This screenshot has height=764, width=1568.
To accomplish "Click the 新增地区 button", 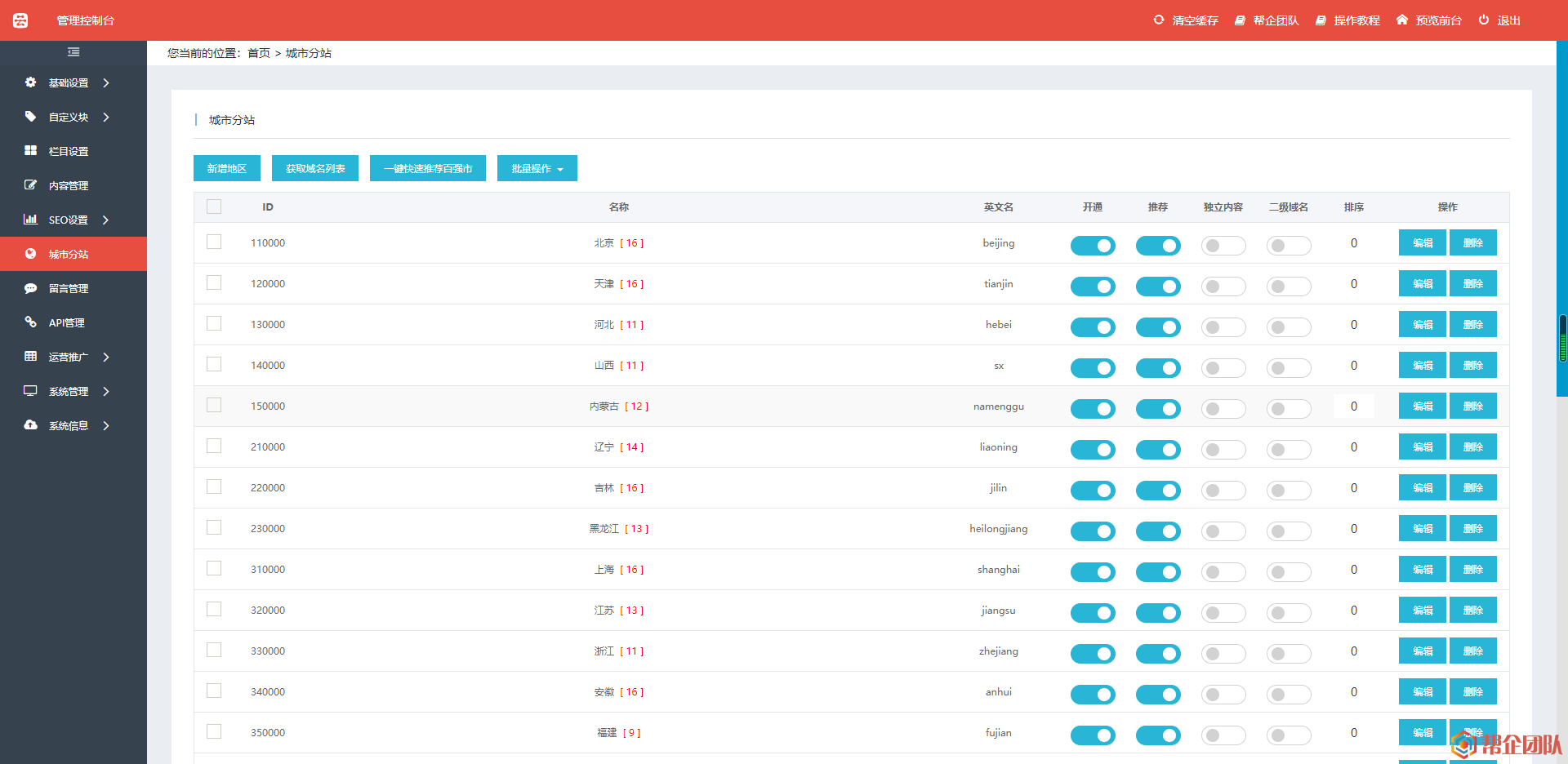I will [x=227, y=168].
